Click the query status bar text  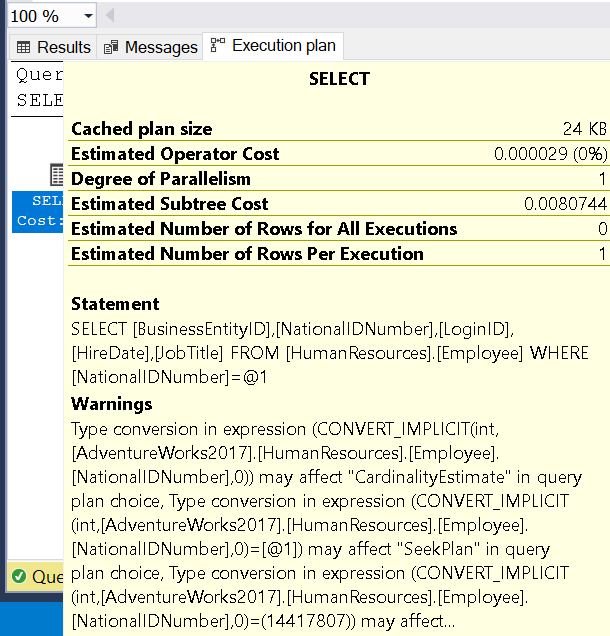(47, 576)
